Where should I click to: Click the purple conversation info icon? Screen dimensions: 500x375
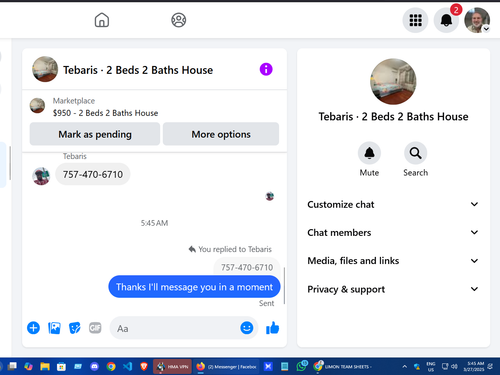[x=266, y=69]
